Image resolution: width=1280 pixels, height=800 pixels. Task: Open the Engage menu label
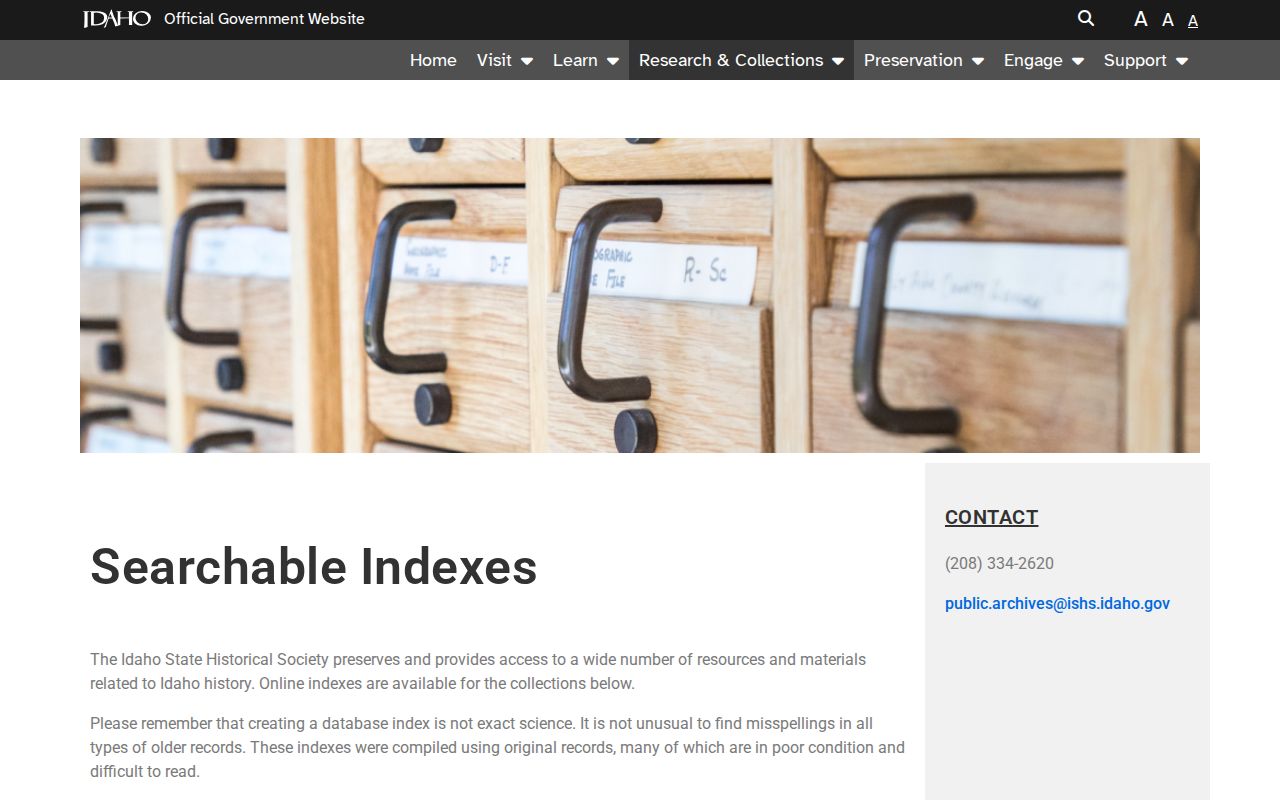pyautogui.click(x=1033, y=60)
